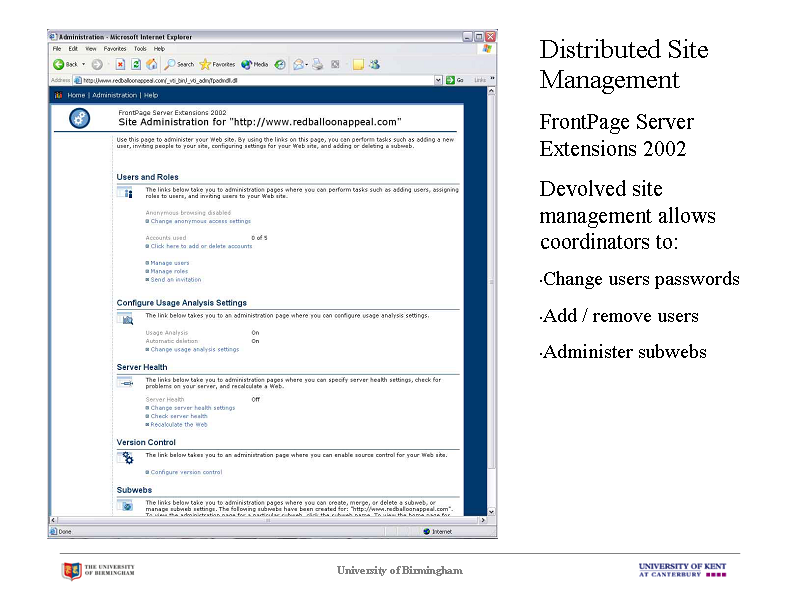Click the "Anonymous browsing disabled" text
The height and width of the screenshot is (600, 800).
coord(188,213)
